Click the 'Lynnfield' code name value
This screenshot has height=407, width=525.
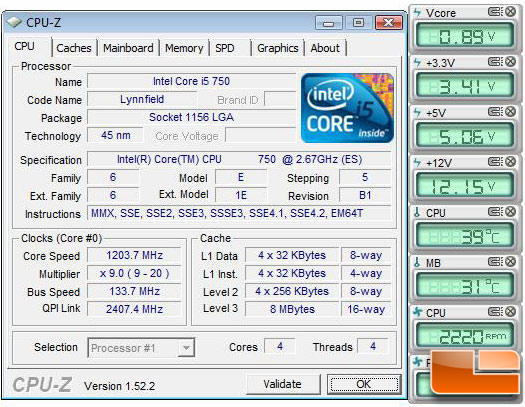coord(142,99)
